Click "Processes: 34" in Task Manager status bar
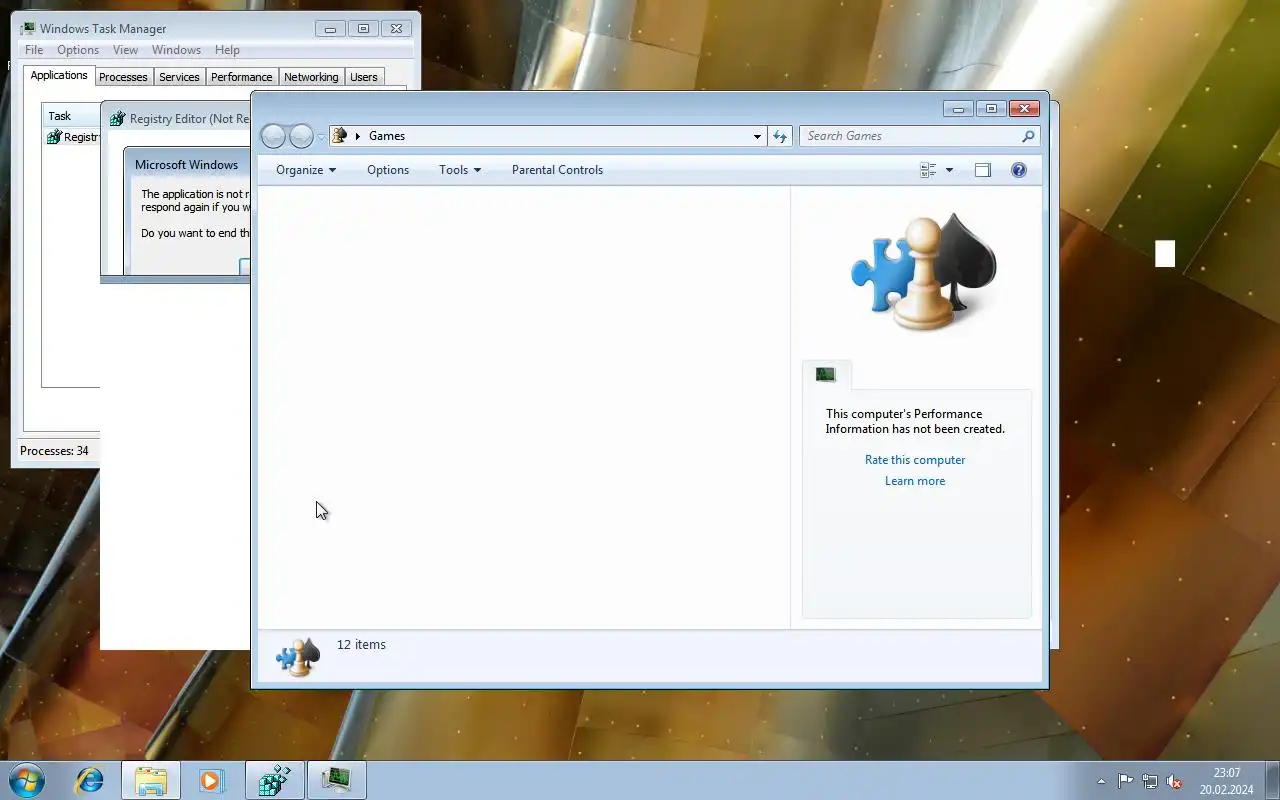 54,451
